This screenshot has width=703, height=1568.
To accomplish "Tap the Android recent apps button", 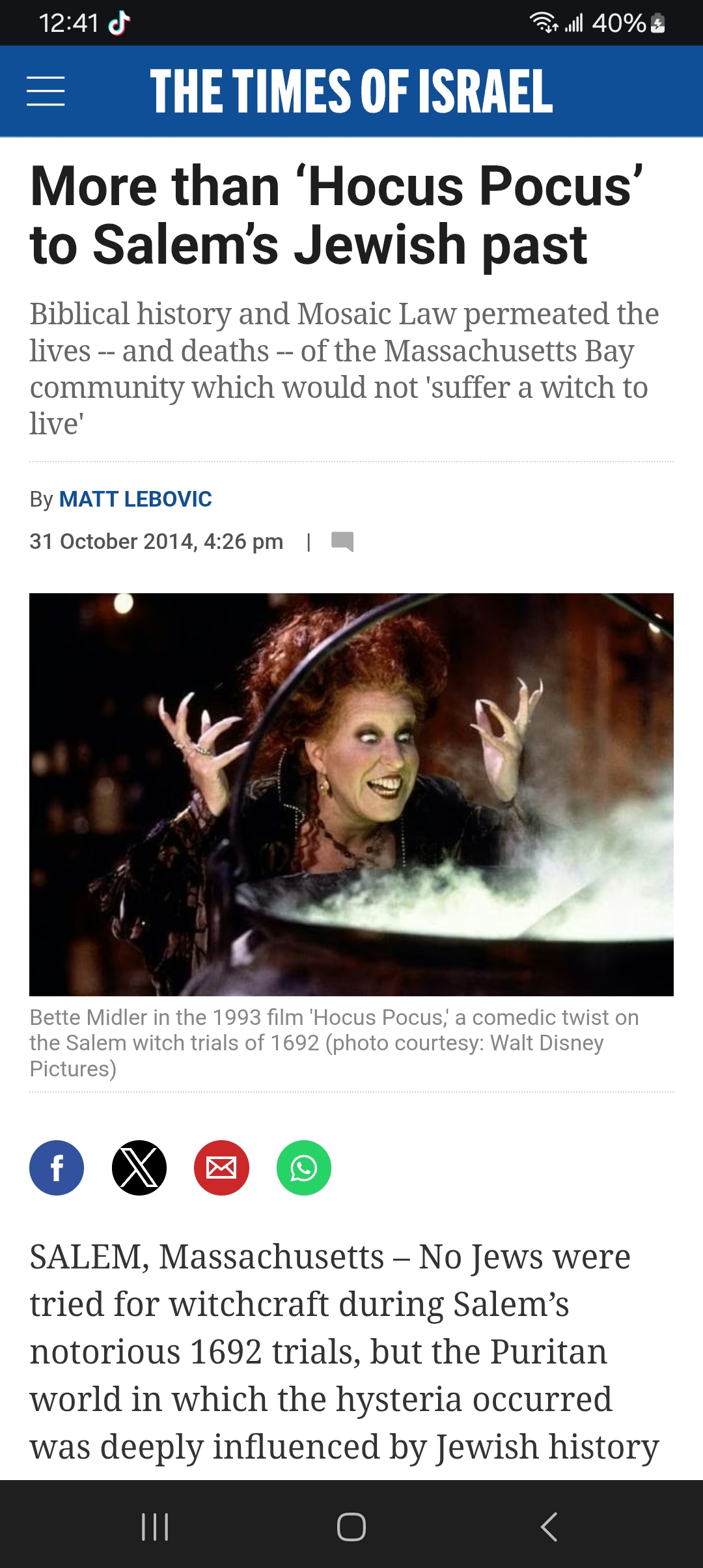I will pyautogui.click(x=155, y=1526).
